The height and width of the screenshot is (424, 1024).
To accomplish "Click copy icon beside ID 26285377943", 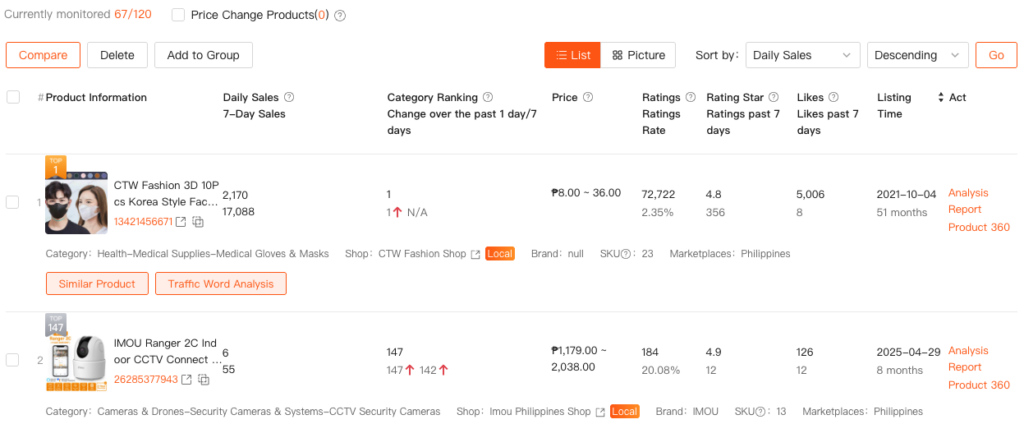I will pos(203,380).
